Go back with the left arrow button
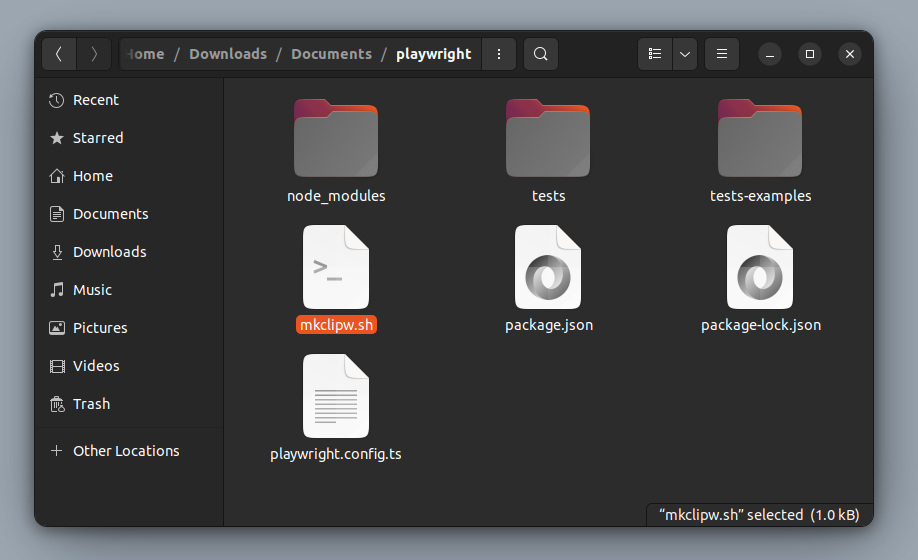 (x=59, y=54)
